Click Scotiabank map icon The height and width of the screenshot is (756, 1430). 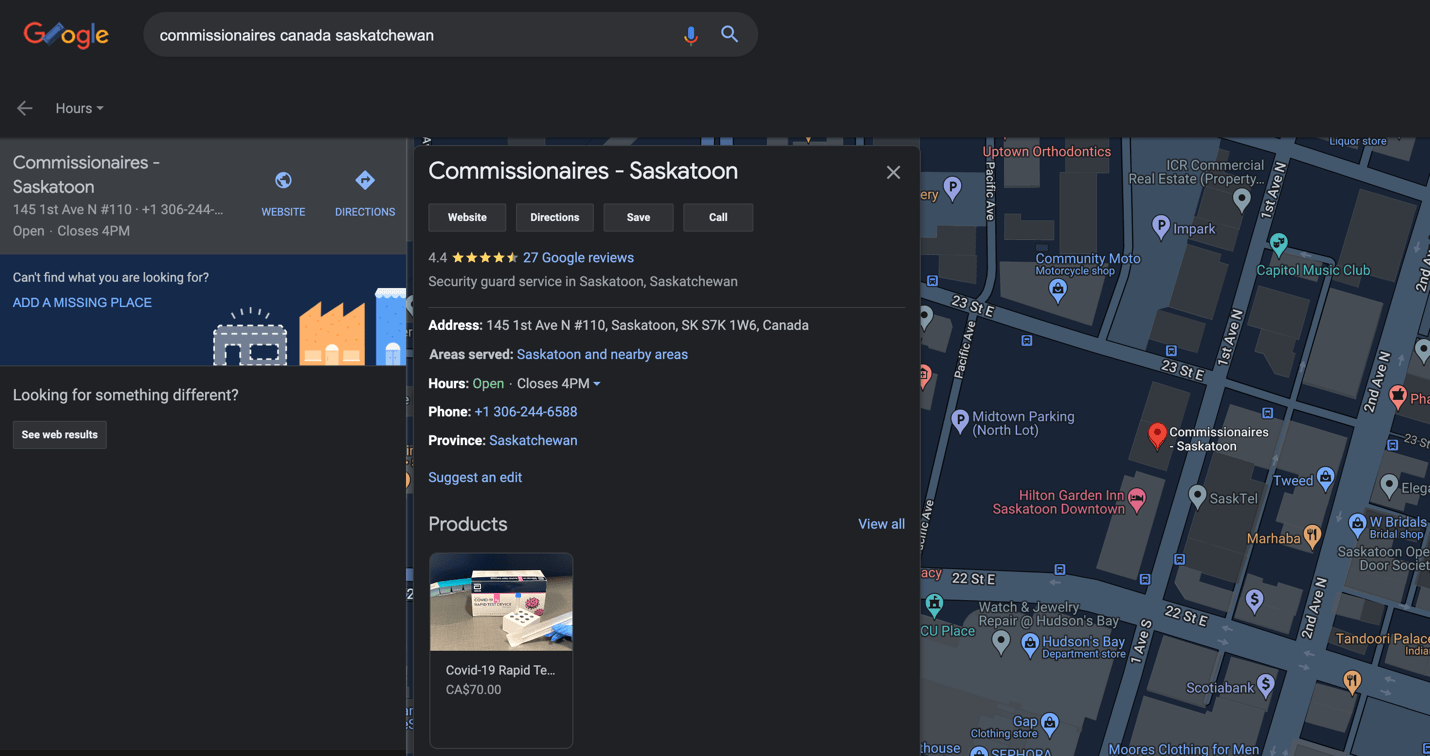[x=1266, y=685]
